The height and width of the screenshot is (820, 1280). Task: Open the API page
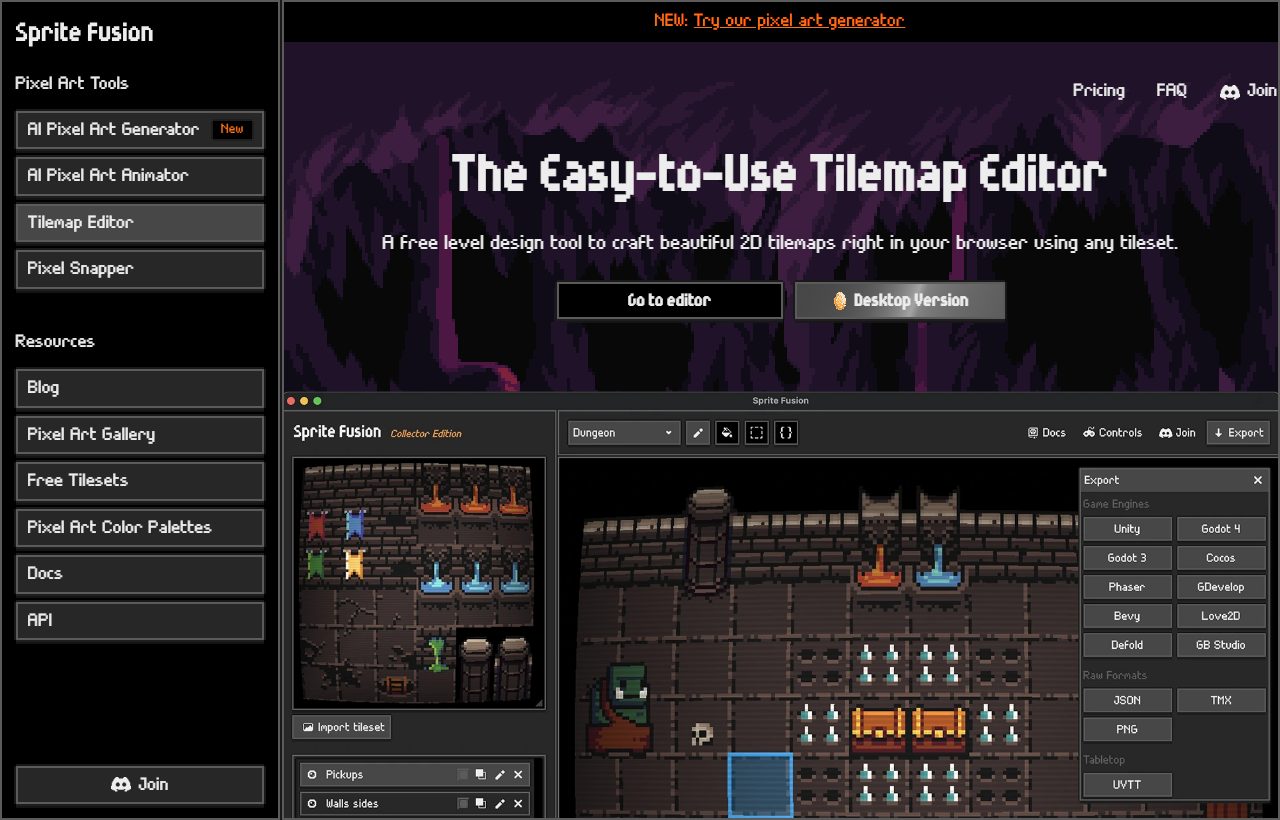(140, 621)
